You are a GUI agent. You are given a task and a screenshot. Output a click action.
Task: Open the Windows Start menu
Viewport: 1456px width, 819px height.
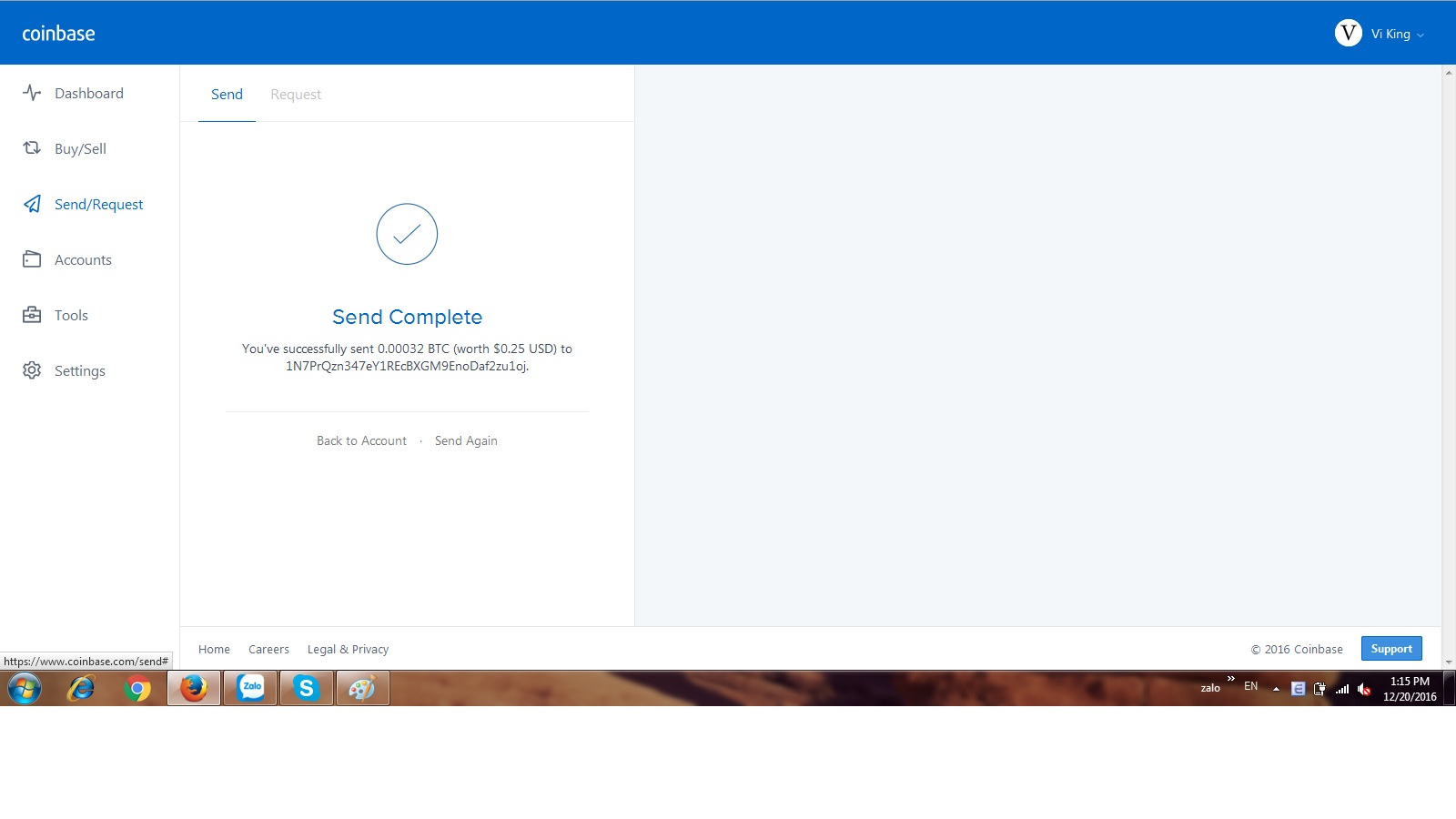(x=25, y=688)
